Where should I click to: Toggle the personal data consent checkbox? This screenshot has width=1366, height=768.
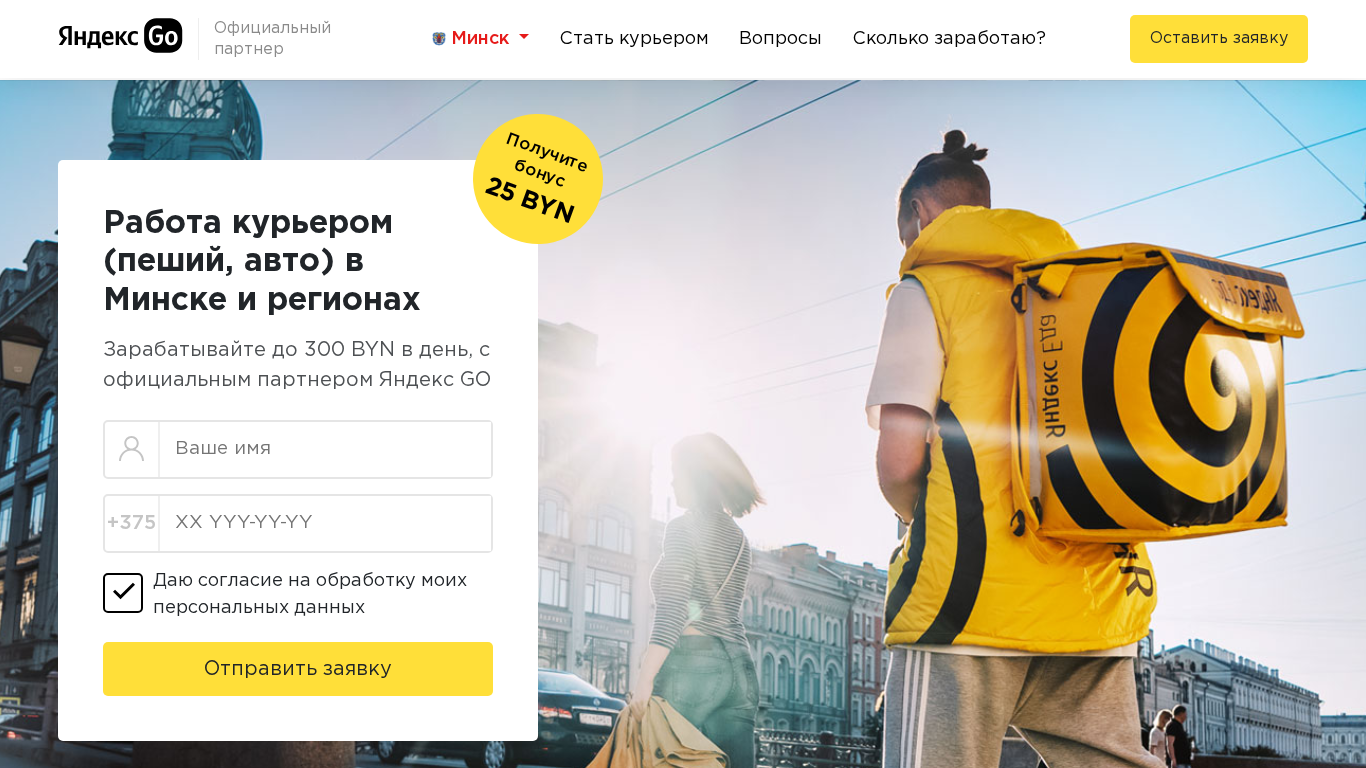[123, 593]
